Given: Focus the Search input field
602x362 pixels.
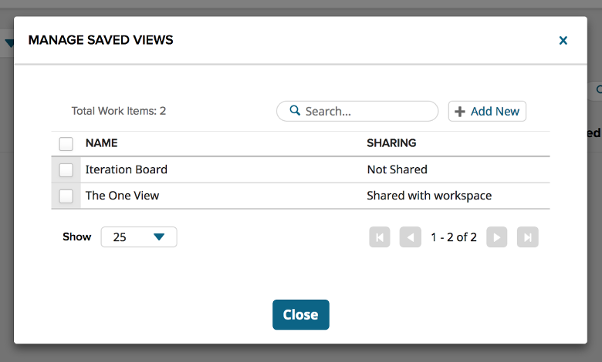Looking at the screenshot, I should point(357,111).
